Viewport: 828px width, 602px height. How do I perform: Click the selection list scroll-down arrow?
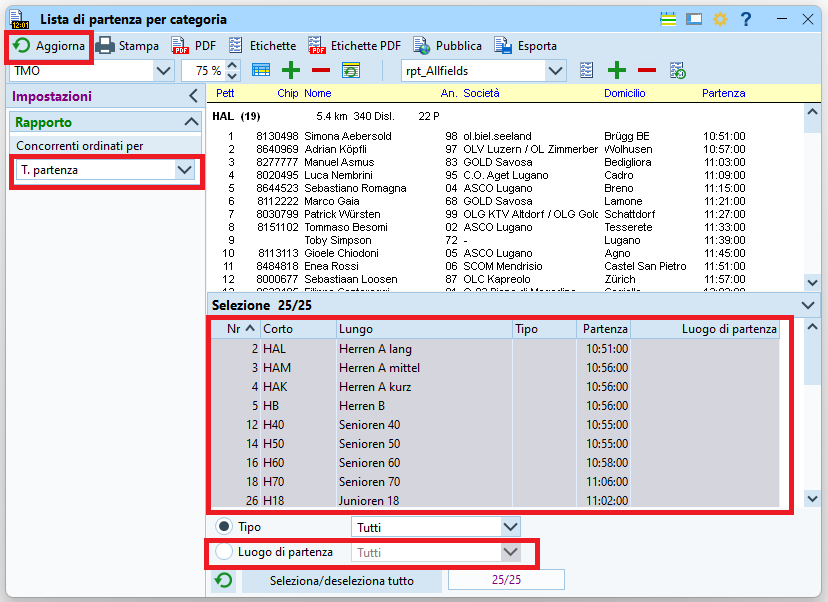pyautogui.click(x=812, y=498)
